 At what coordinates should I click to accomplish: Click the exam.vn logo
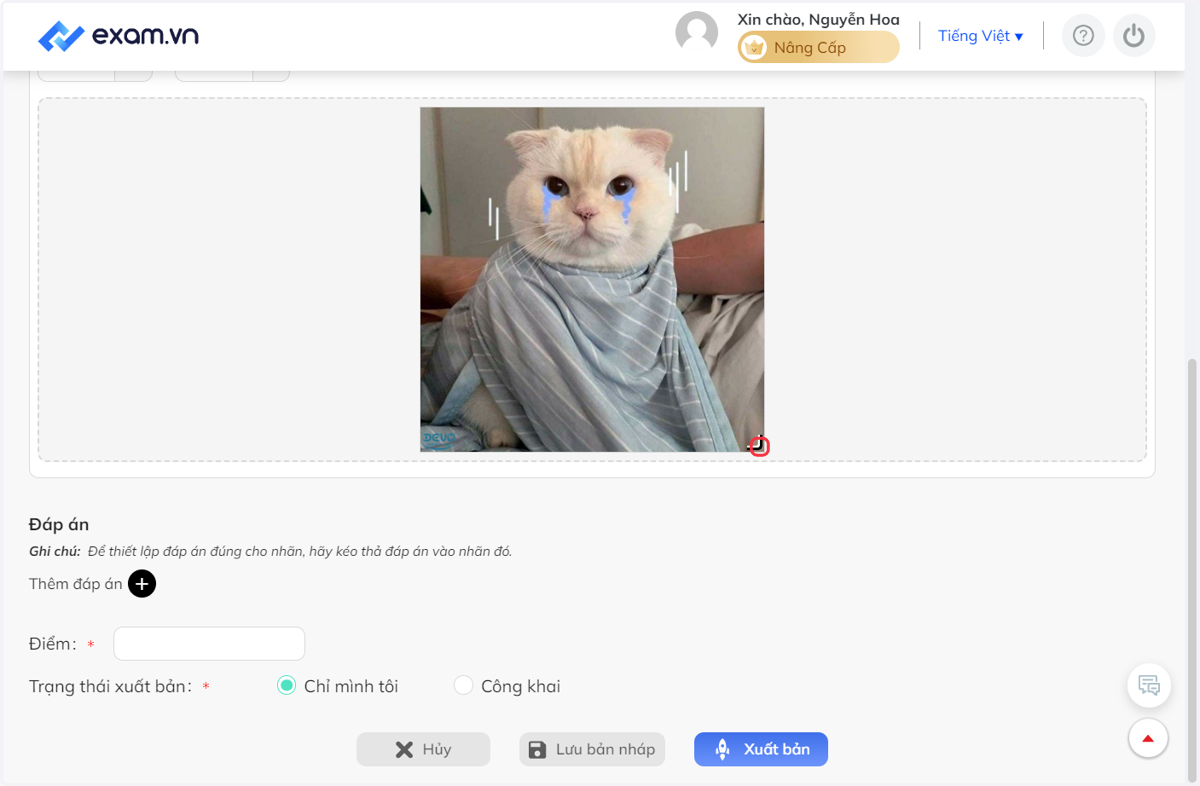[x=118, y=36]
